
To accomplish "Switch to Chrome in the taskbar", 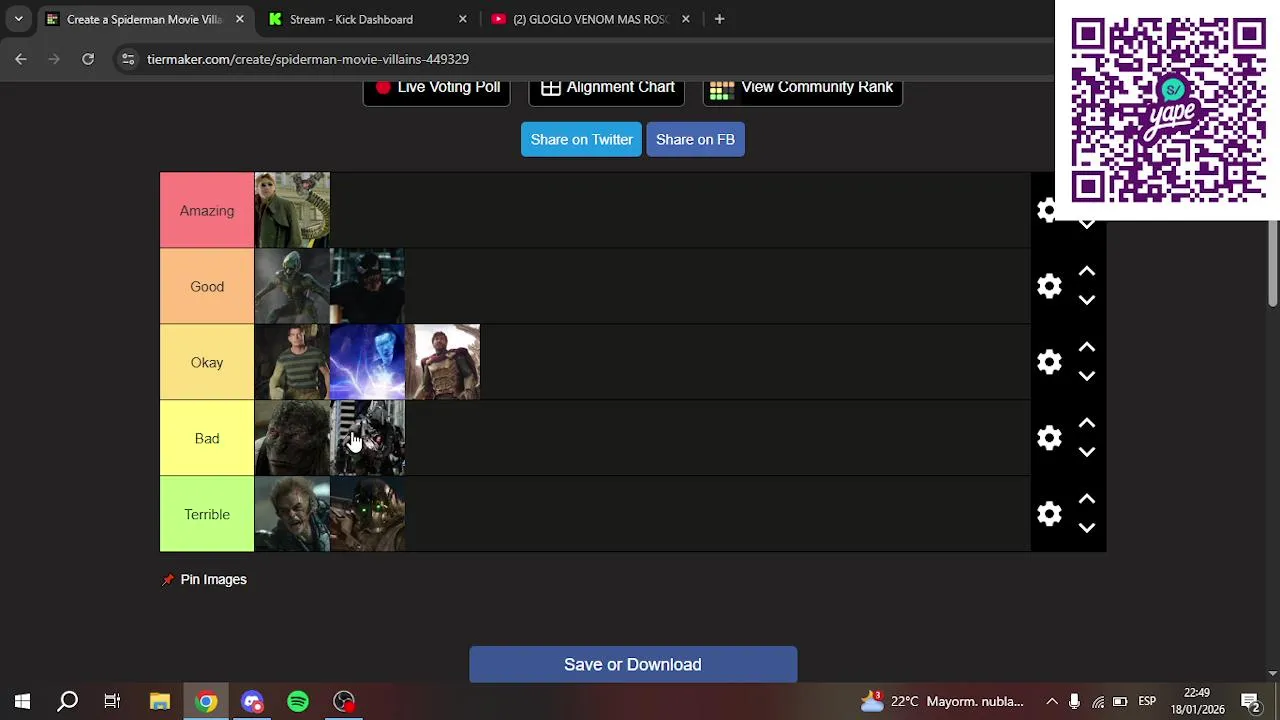I will click(206, 701).
